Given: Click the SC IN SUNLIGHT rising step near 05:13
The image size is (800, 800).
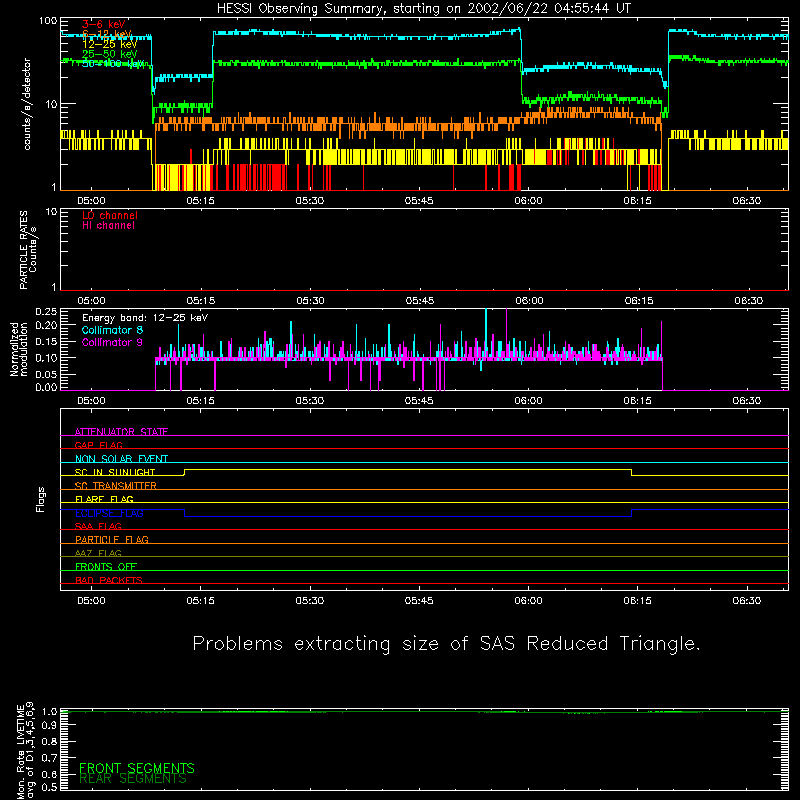Looking at the screenshot, I should coord(184,472).
